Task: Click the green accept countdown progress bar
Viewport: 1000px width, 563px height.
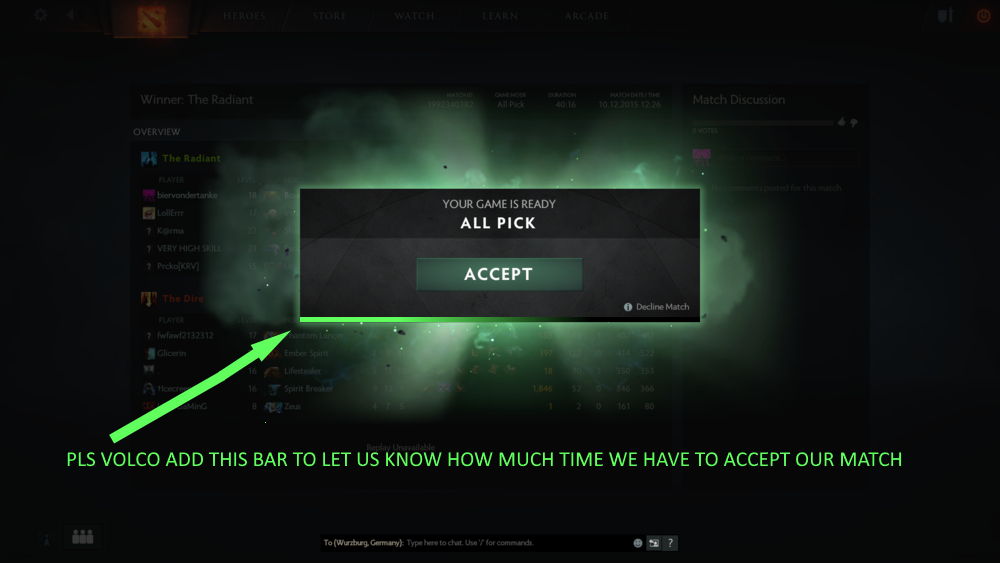Action: [499, 319]
